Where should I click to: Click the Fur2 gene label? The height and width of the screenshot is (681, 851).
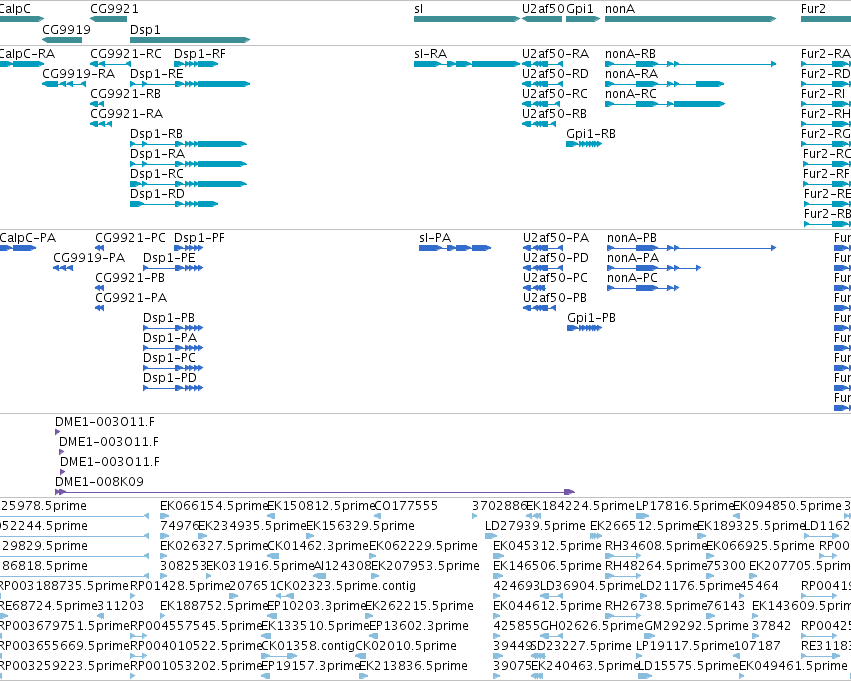813,9
